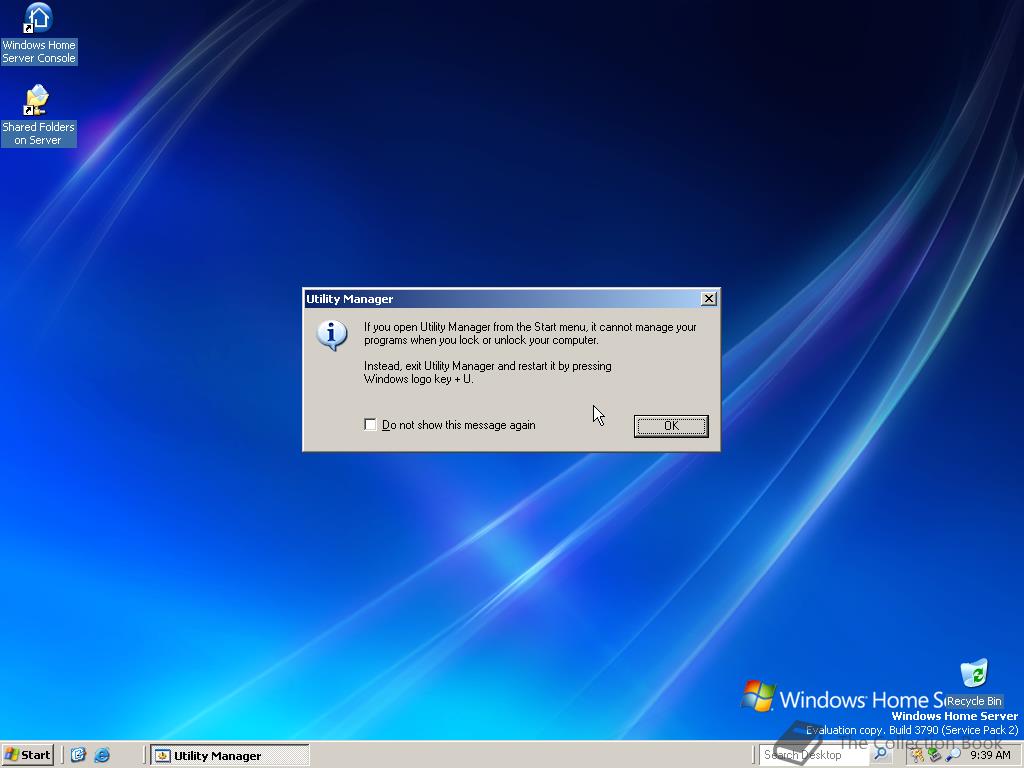The image size is (1024, 768).
Task: Click Show Desktop in Quick Launch
Action: tap(78, 755)
